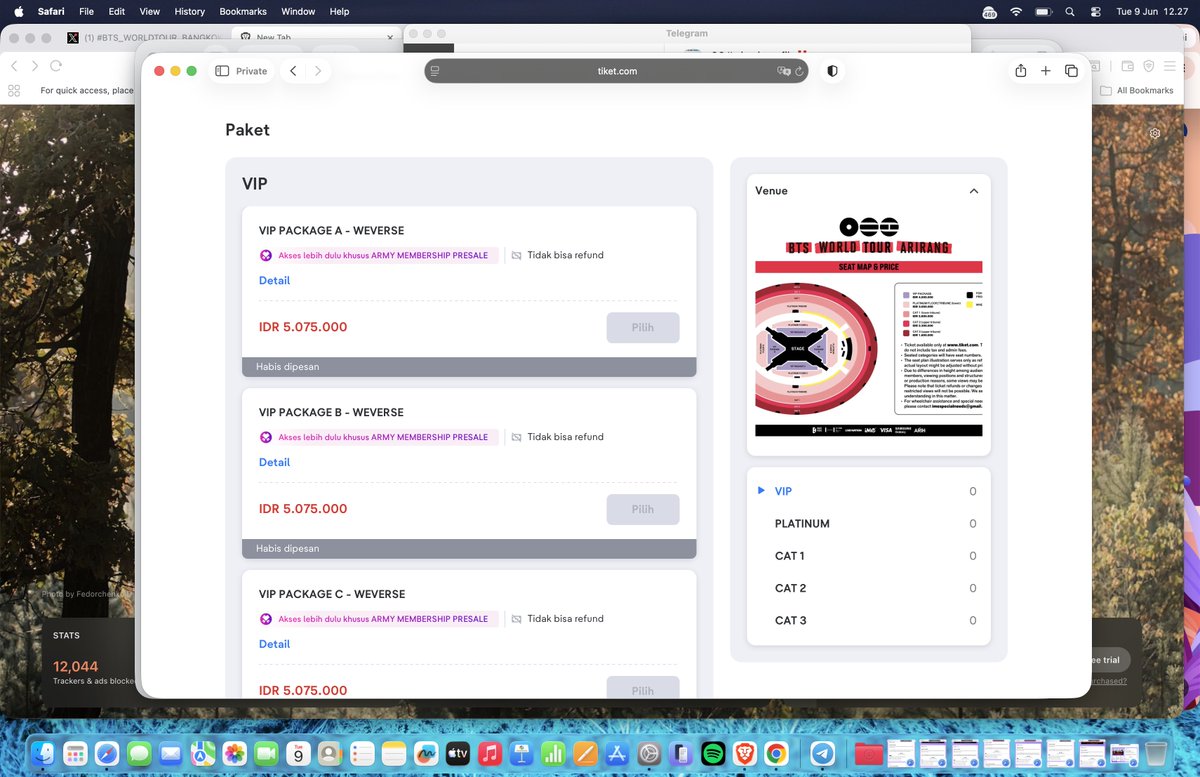Open Spotify from the Dock
This screenshot has width=1200, height=777.
[x=713, y=753]
